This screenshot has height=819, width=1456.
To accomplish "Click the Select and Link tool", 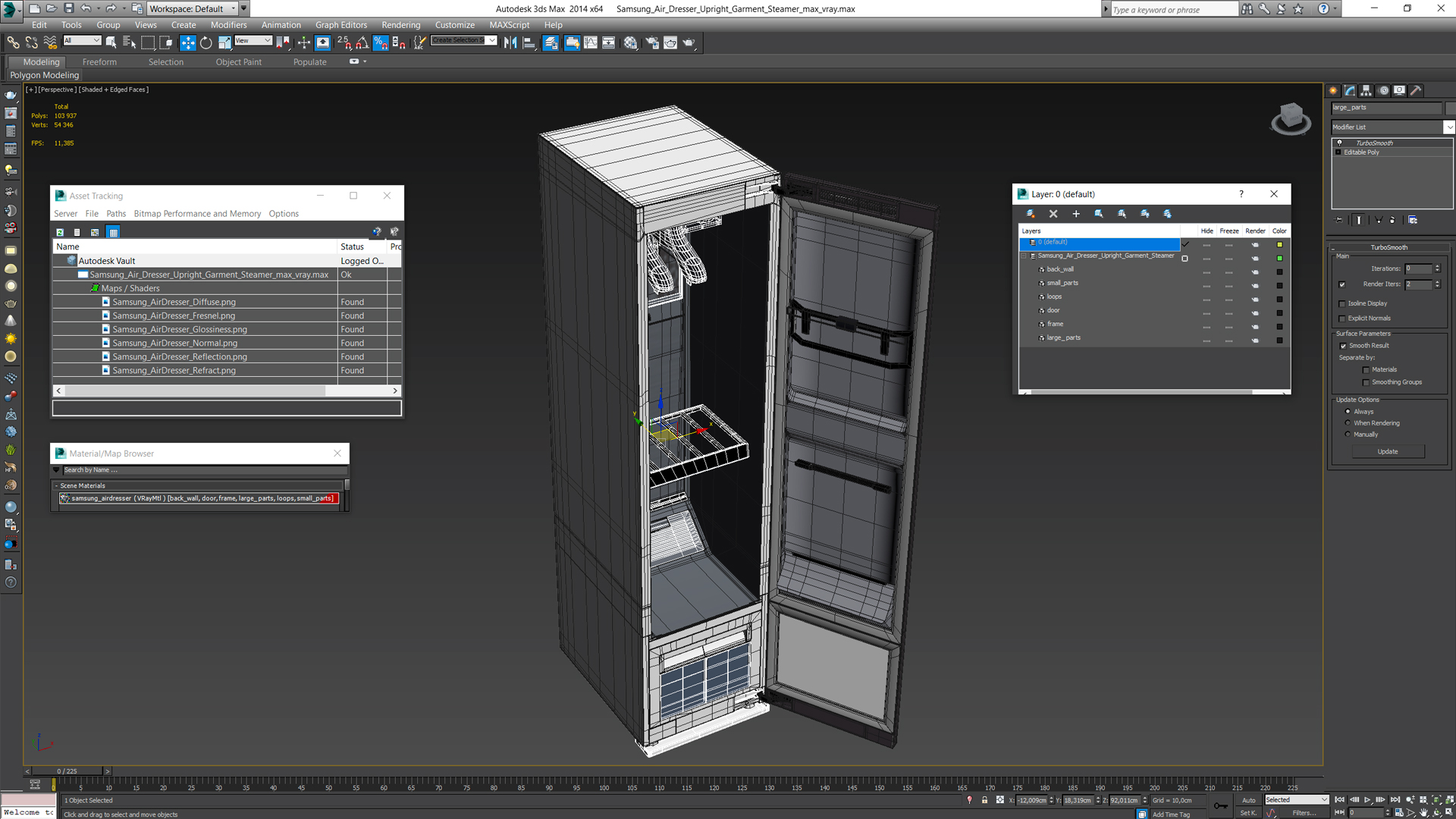I will 13,43.
